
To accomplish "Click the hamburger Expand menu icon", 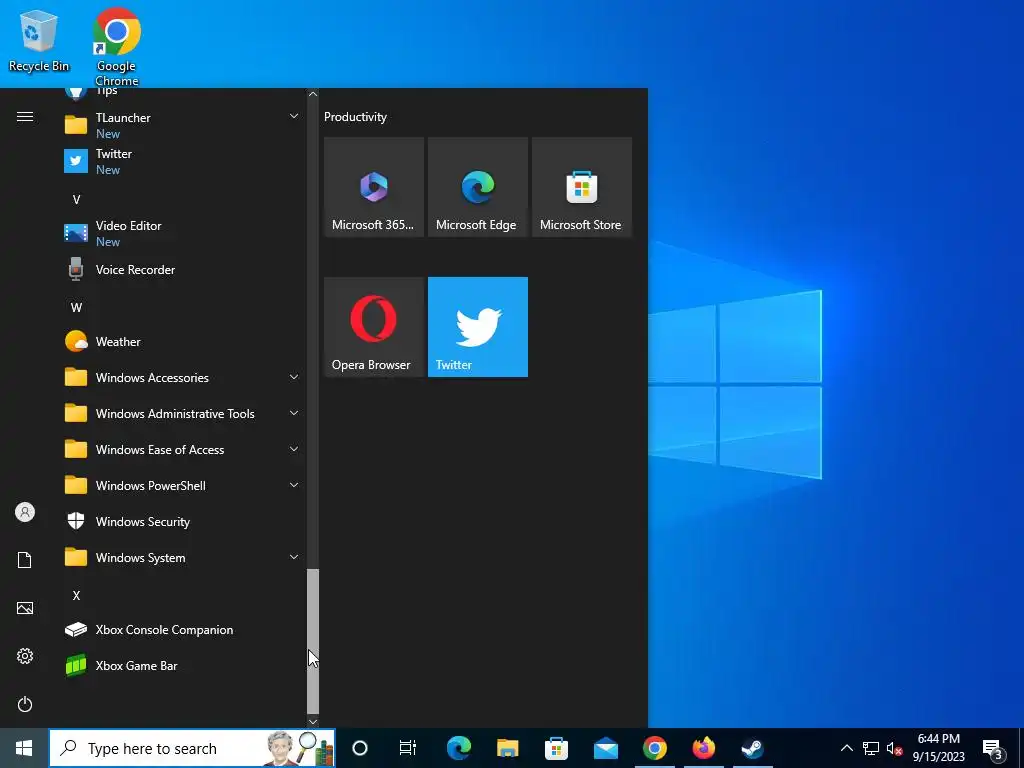I will coord(25,117).
